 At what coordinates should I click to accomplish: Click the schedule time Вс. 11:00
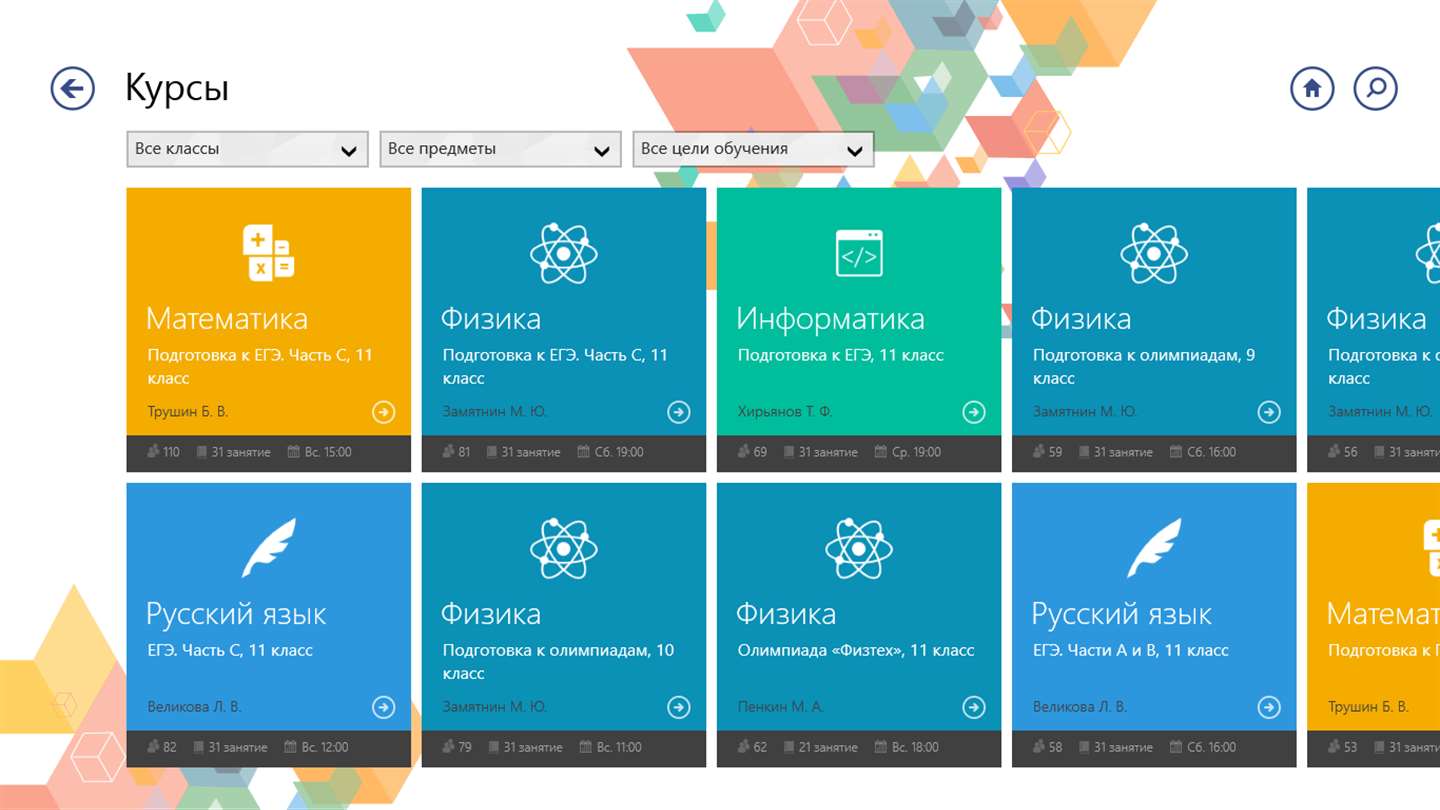click(619, 747)
